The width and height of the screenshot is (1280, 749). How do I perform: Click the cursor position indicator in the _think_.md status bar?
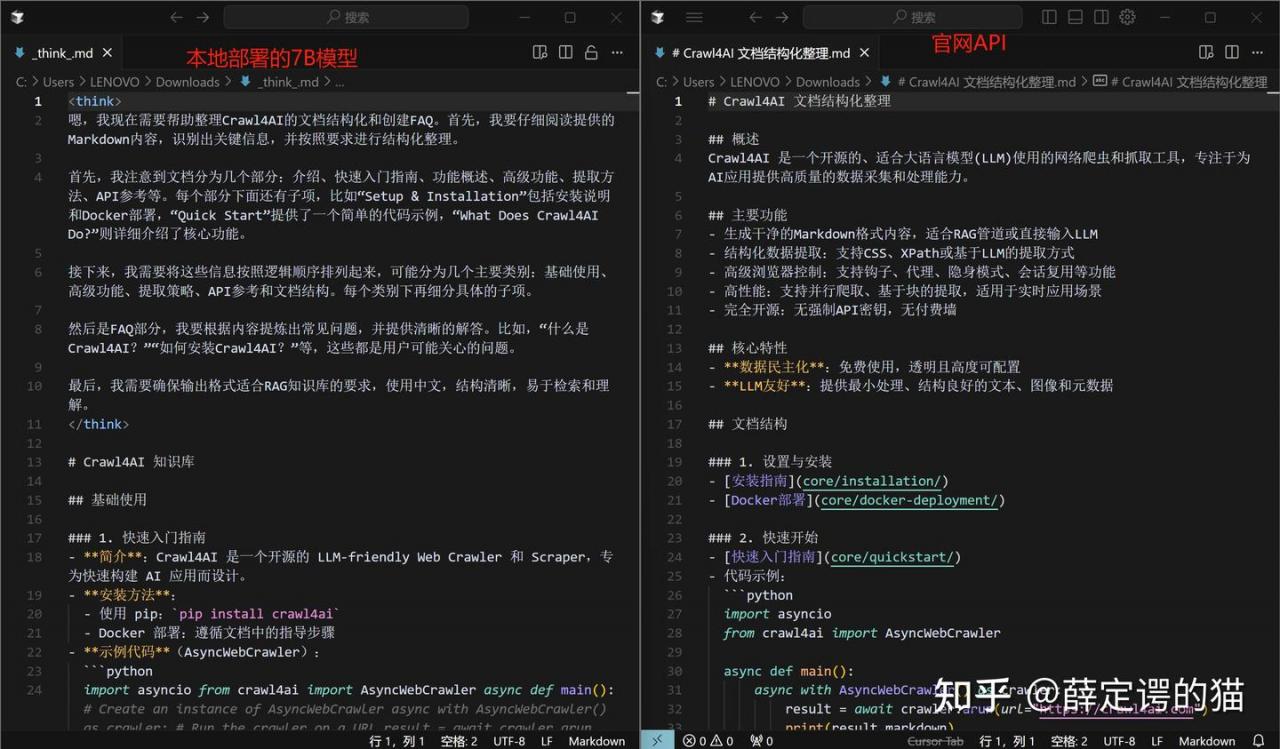[x=397, y=741]
